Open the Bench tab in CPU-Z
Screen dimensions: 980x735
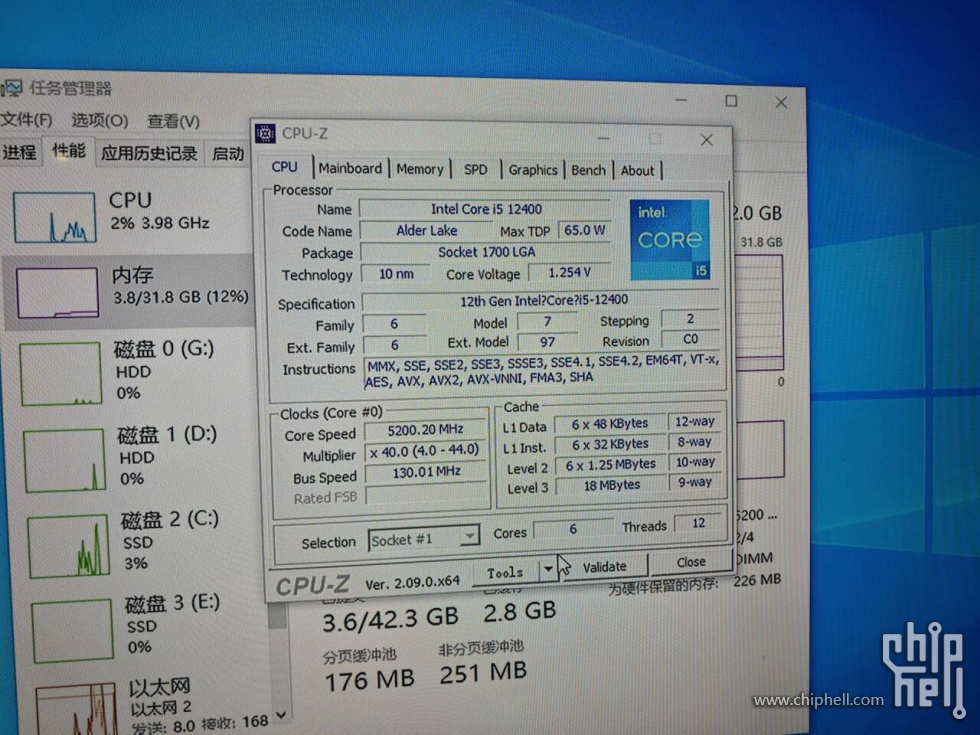coord(588,170)
